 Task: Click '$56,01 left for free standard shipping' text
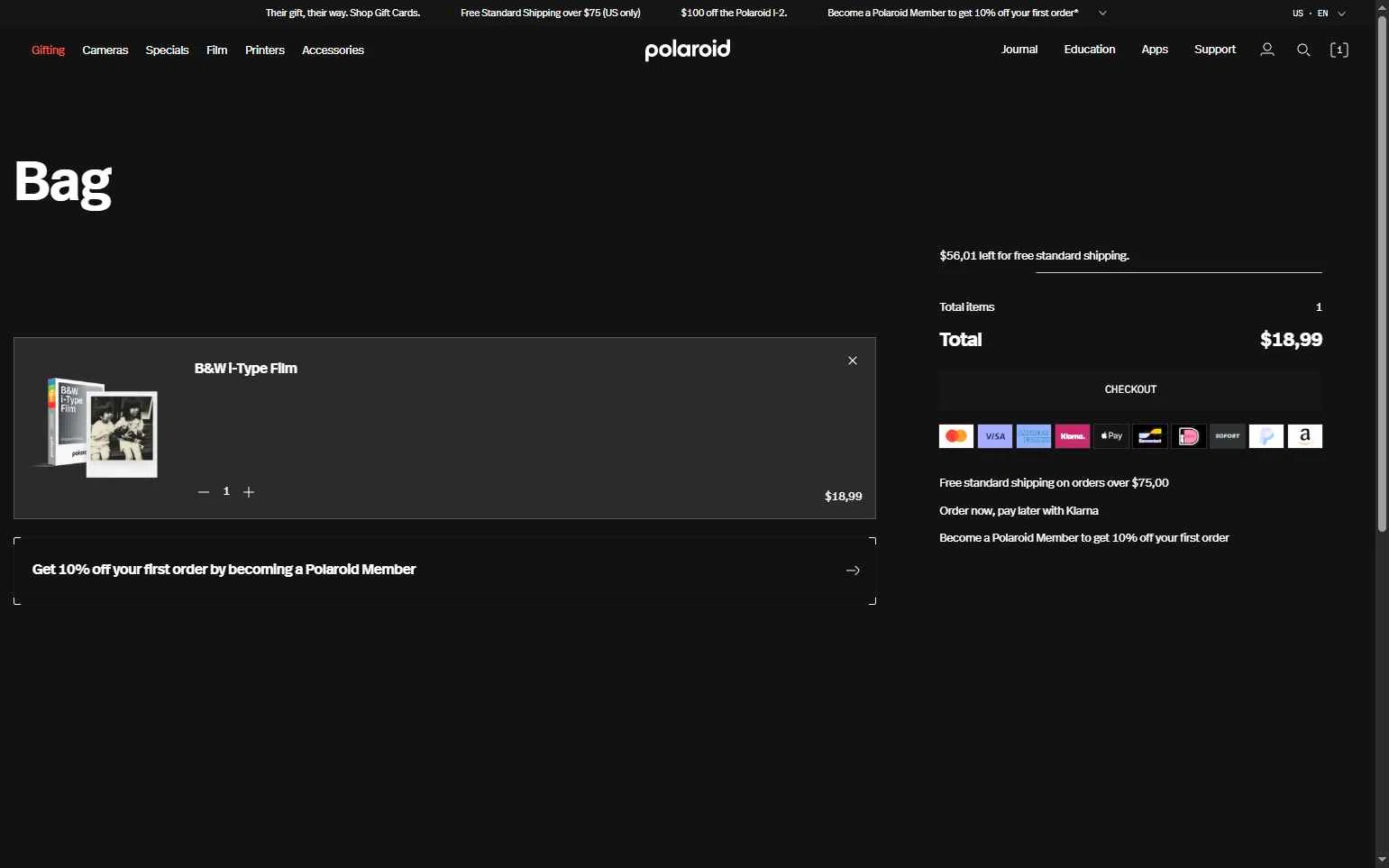(1034, 256)
